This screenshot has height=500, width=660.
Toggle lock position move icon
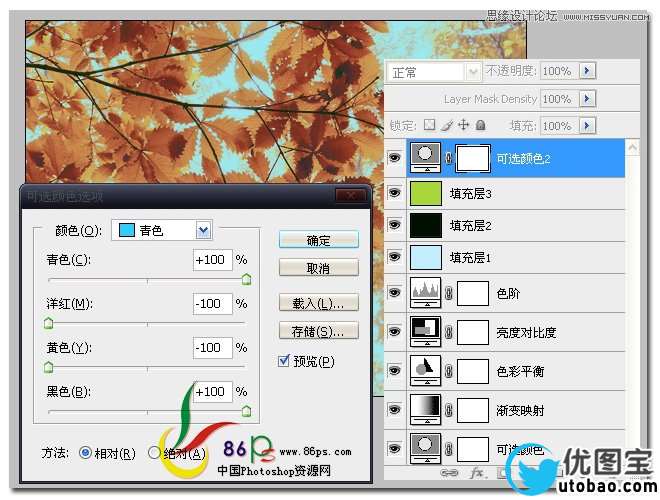(463, 125)
